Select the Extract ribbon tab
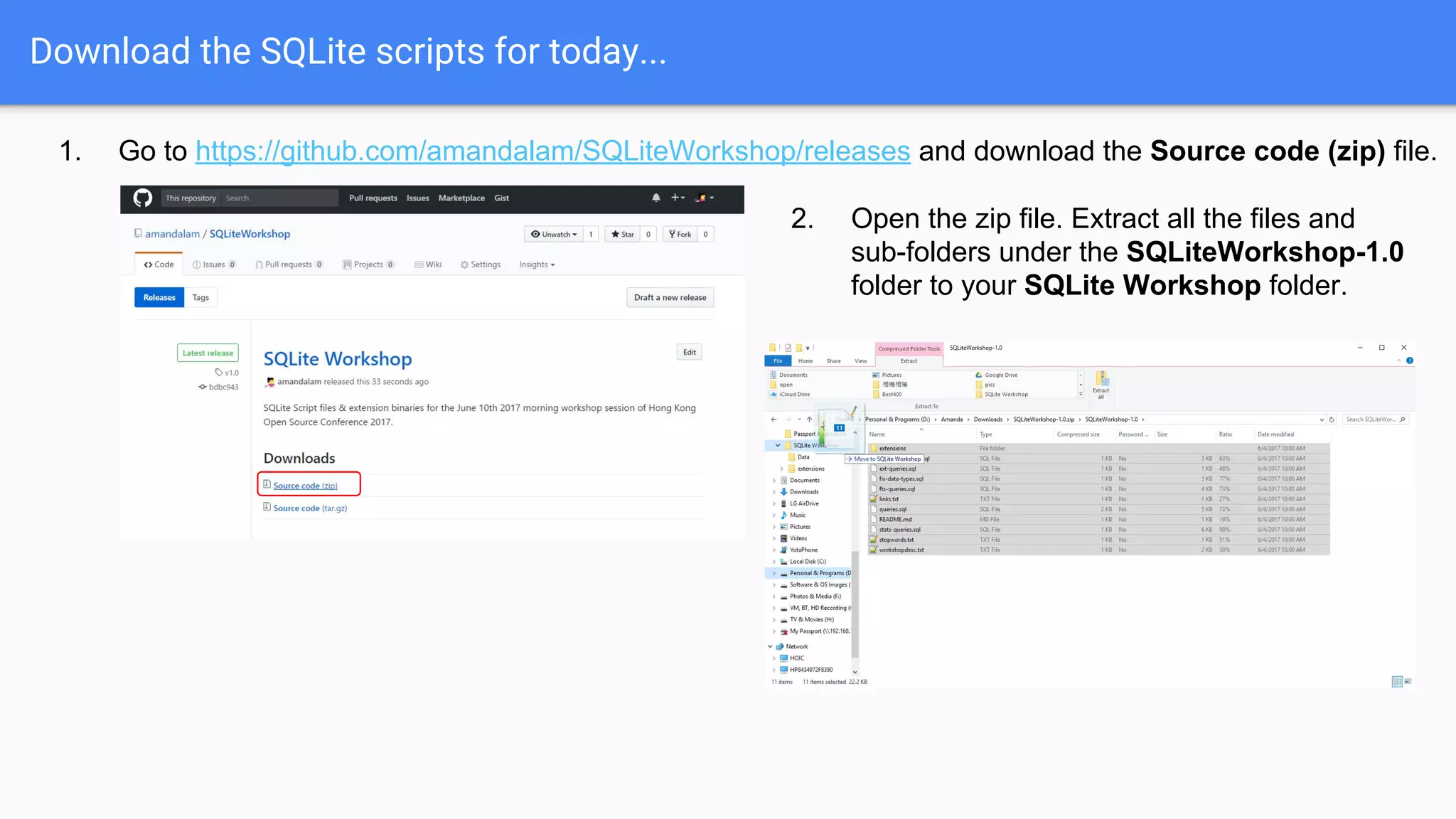The image size is (1456, 819). coord(909,361)
